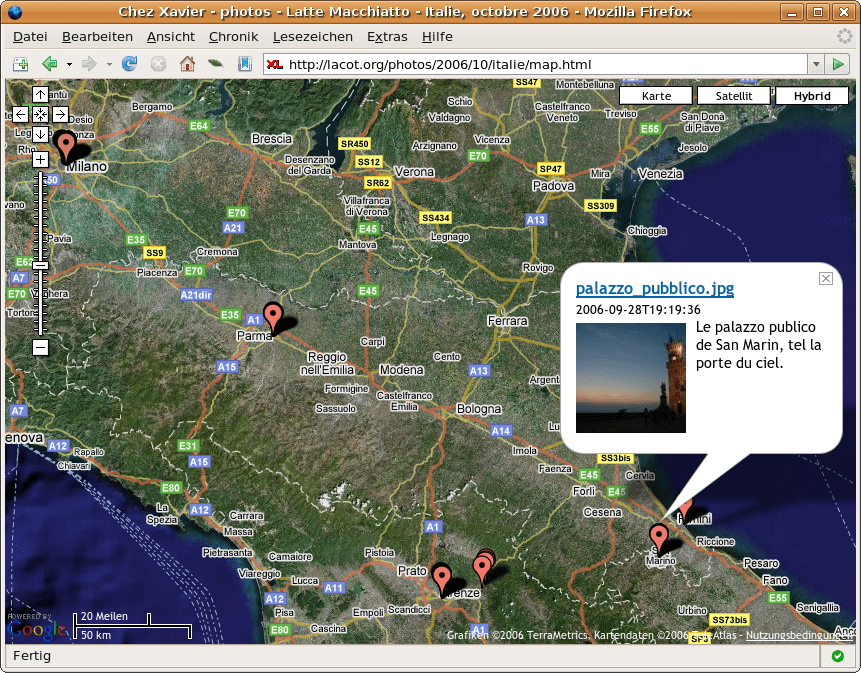
Task: Open the Datei menu
Action: point(30,37)
